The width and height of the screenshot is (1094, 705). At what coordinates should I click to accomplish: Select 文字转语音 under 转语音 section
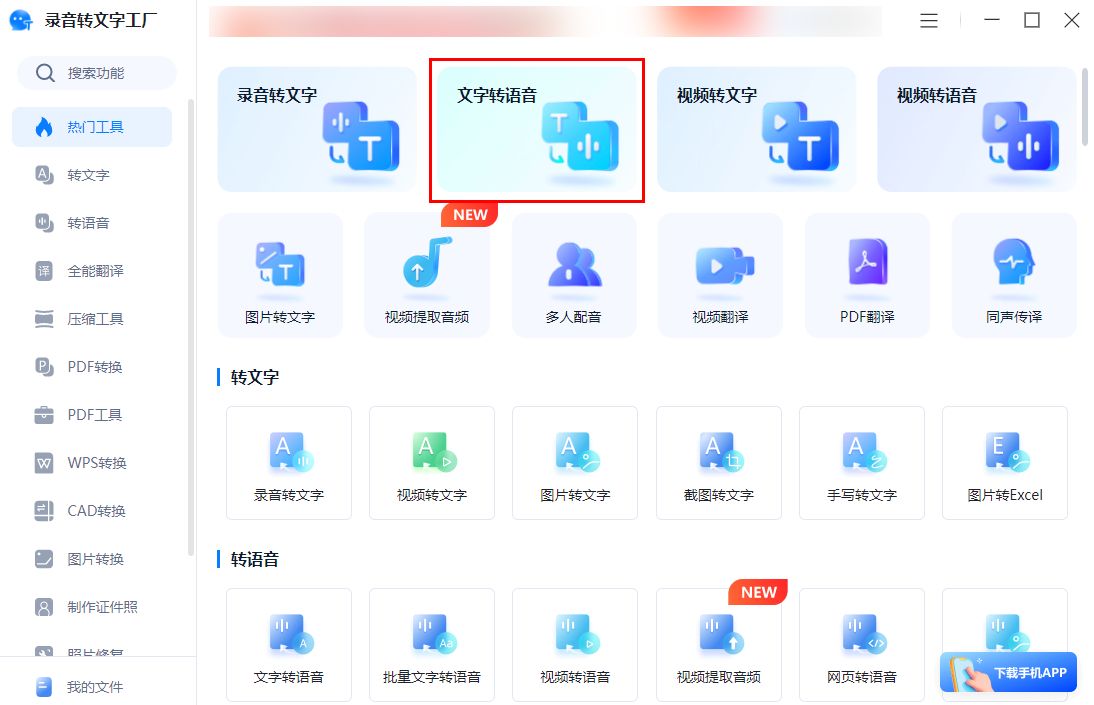289,645
